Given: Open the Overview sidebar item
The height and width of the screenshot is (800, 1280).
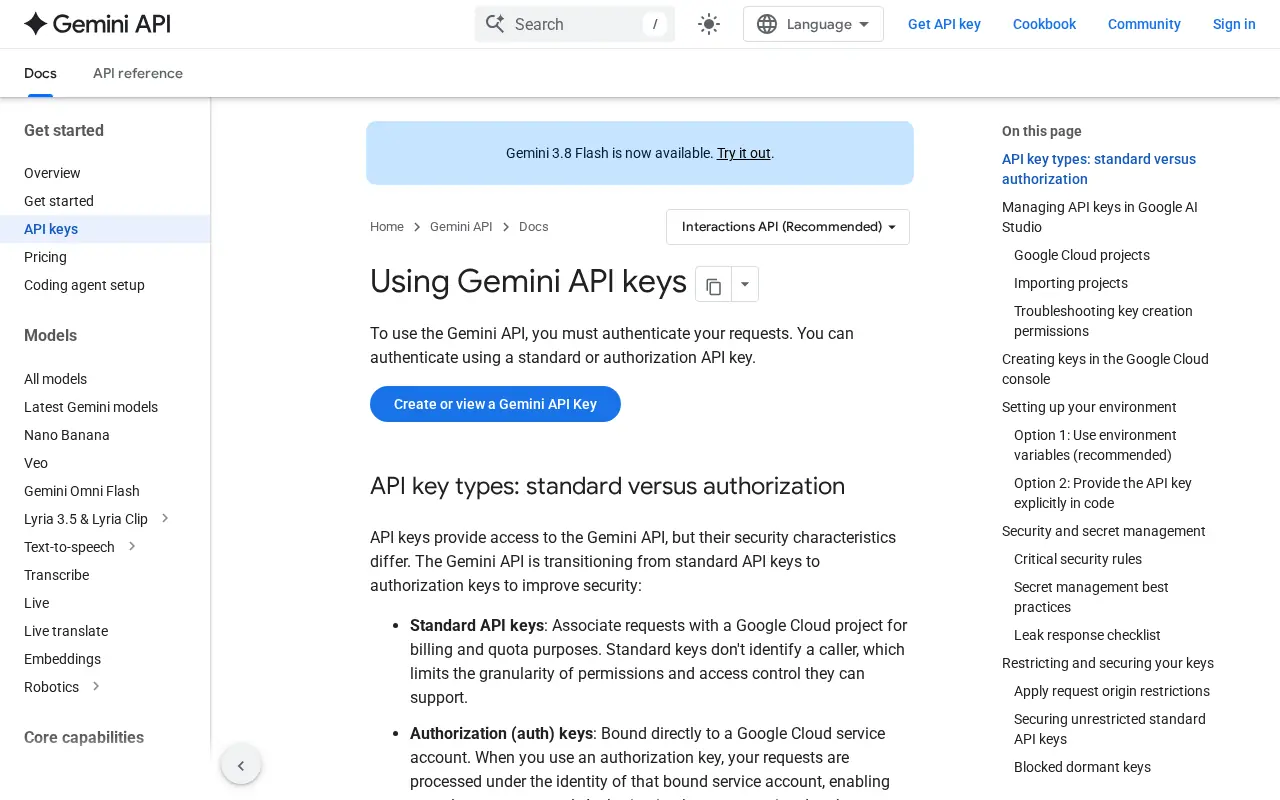Looking at the screenshot, I should click(52, 173).
